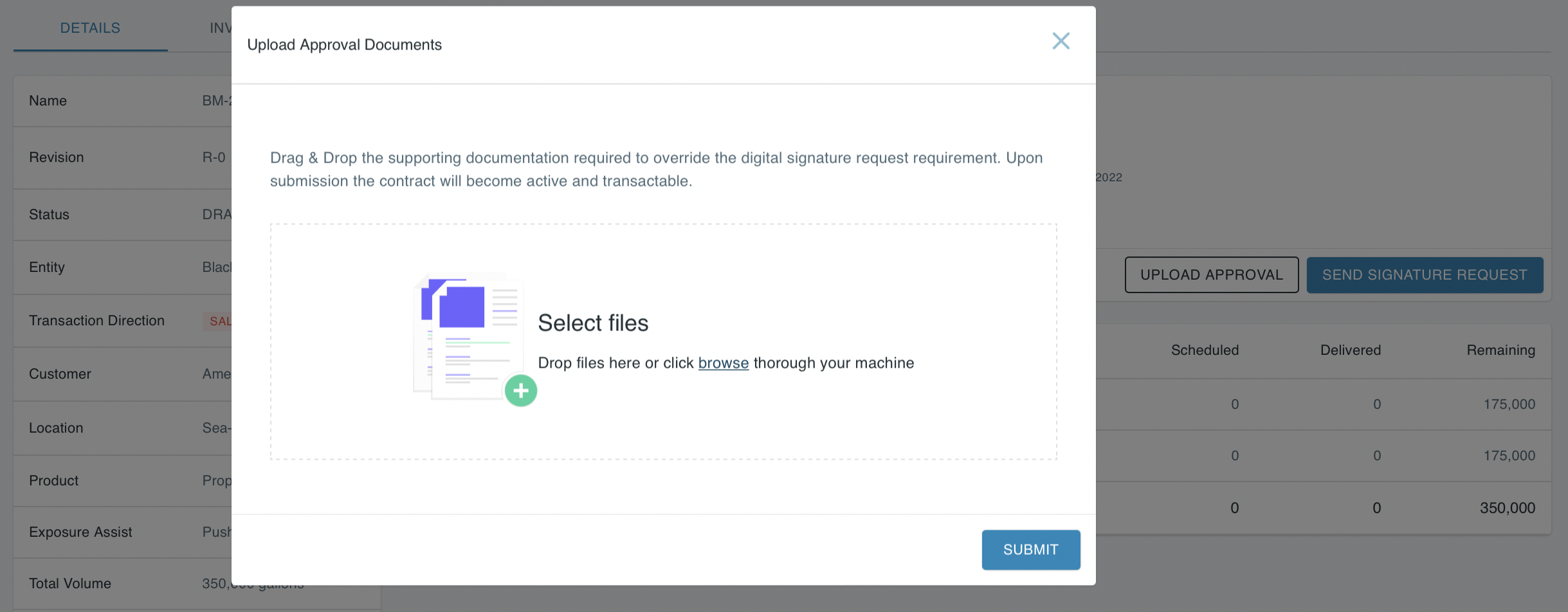
Task: Close the Upload Approval Documents dialog
Action: [x=1061, y=41]
